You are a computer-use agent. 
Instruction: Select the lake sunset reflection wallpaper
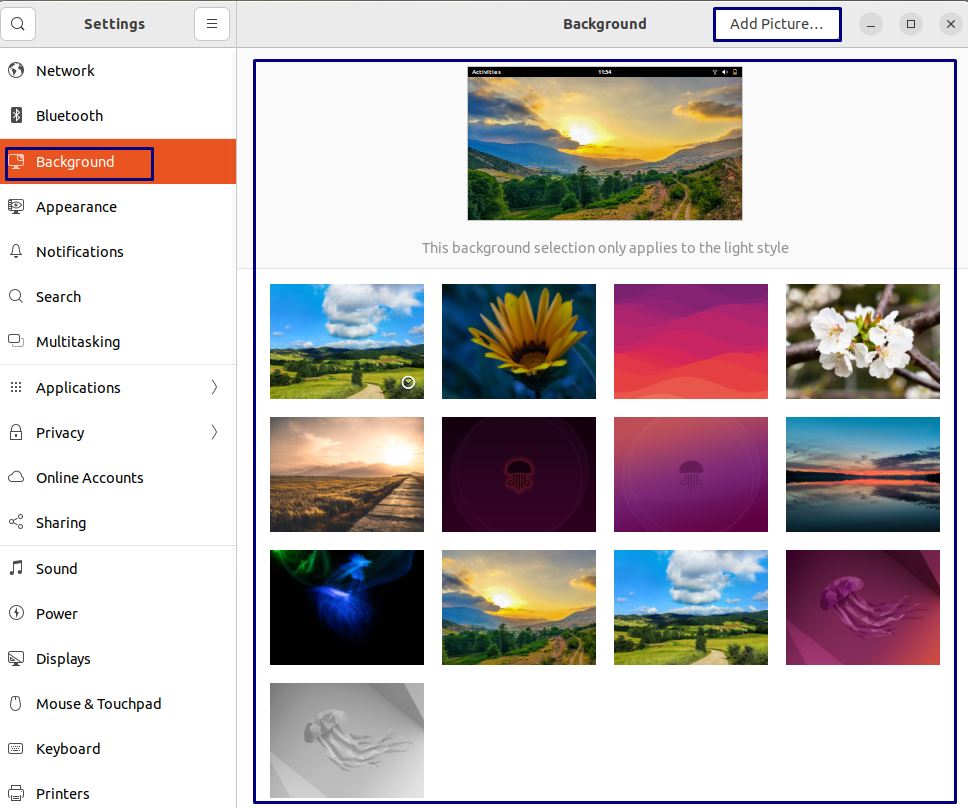tap(862, 474)
